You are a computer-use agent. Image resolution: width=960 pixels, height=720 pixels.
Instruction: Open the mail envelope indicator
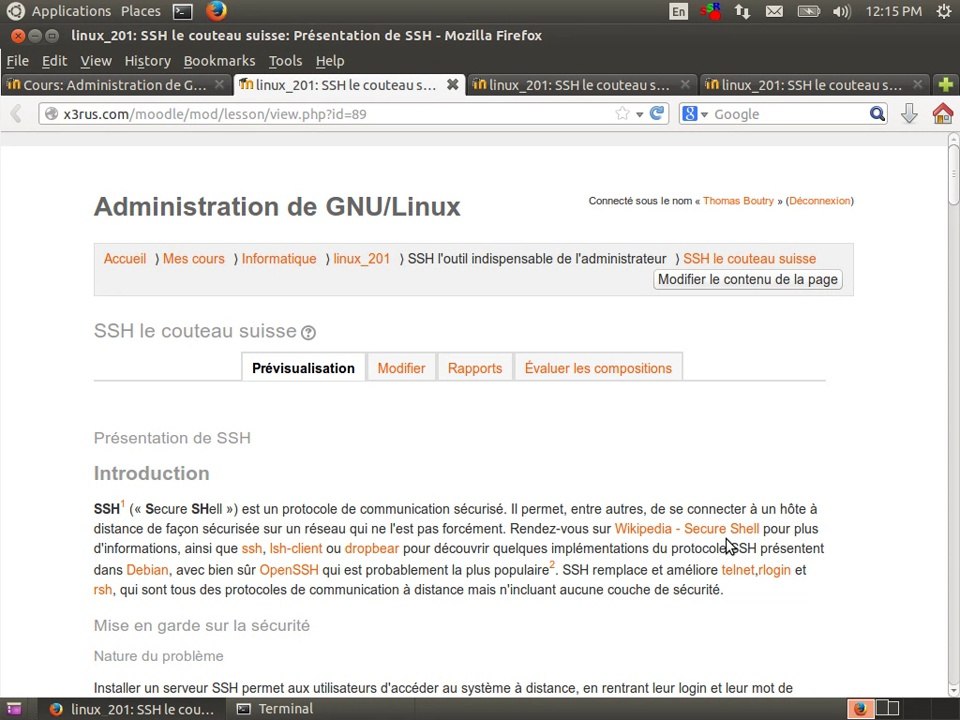tap(774, 12)
